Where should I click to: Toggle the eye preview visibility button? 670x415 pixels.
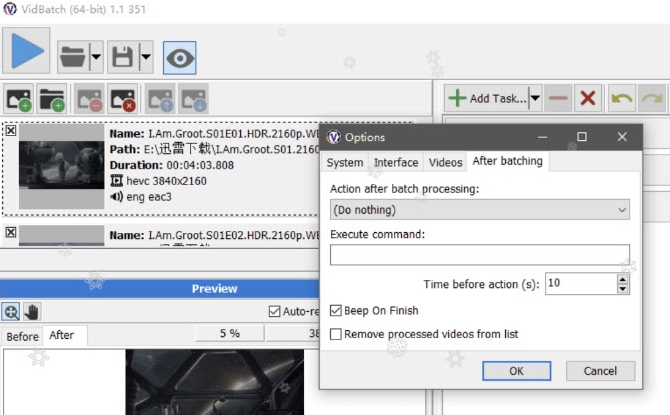[179, 57]
